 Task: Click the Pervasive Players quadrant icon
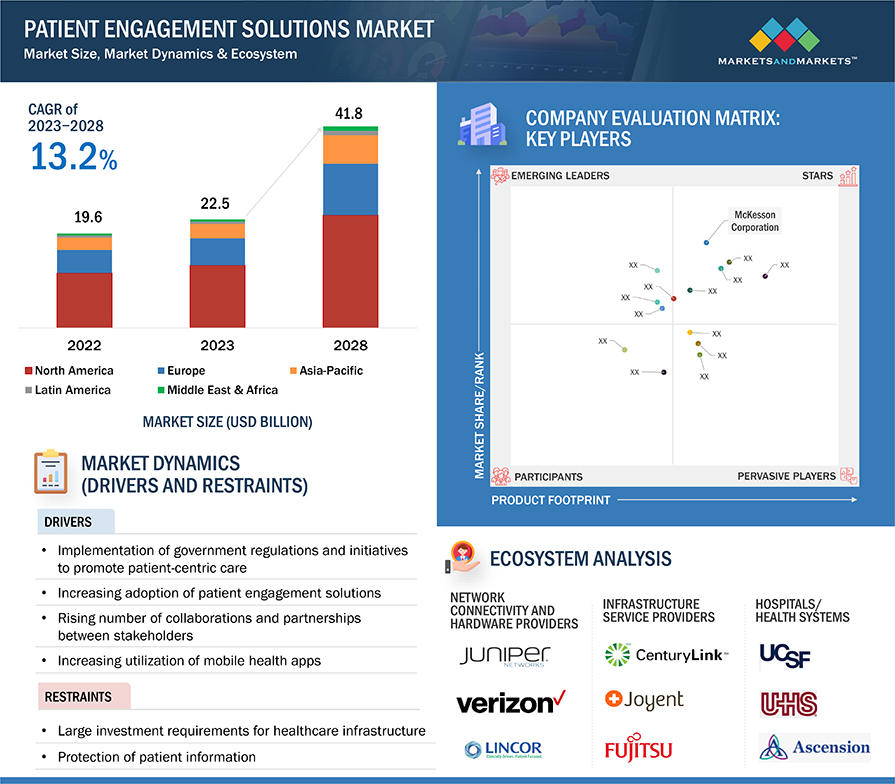pyautogui.click(x=848, y=476)
